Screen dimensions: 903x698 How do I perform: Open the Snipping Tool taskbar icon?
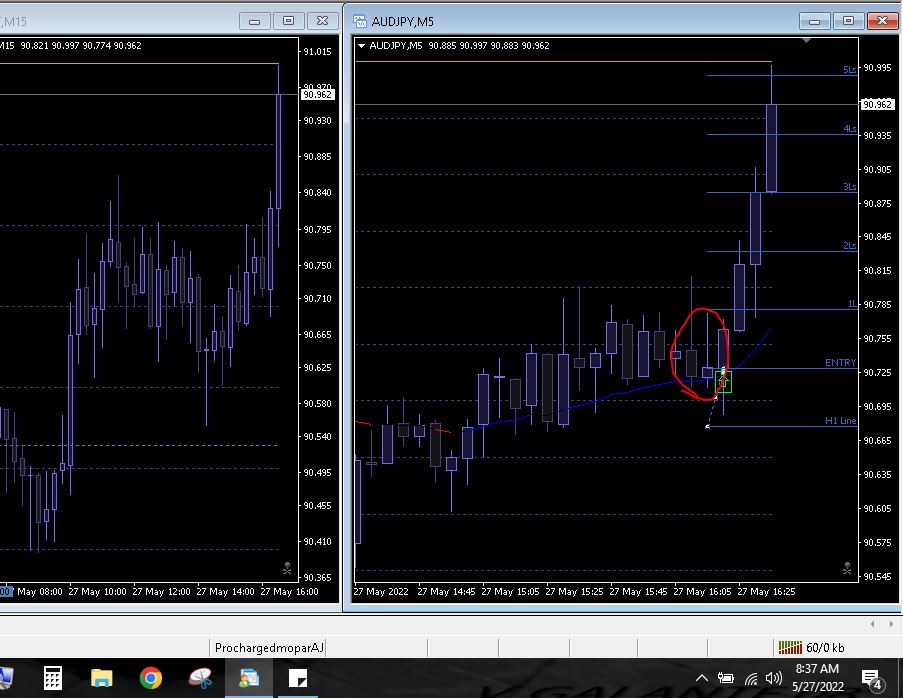point(200,678)
